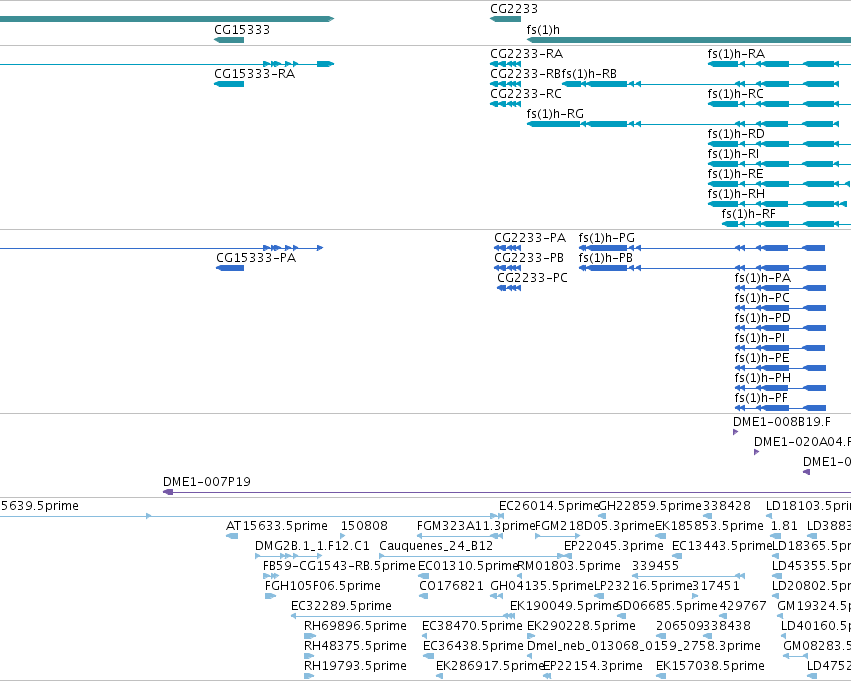Open the fs(1)h-RH transcript label
This screenshot has width=851, height=681.
(x=736, y=194)
